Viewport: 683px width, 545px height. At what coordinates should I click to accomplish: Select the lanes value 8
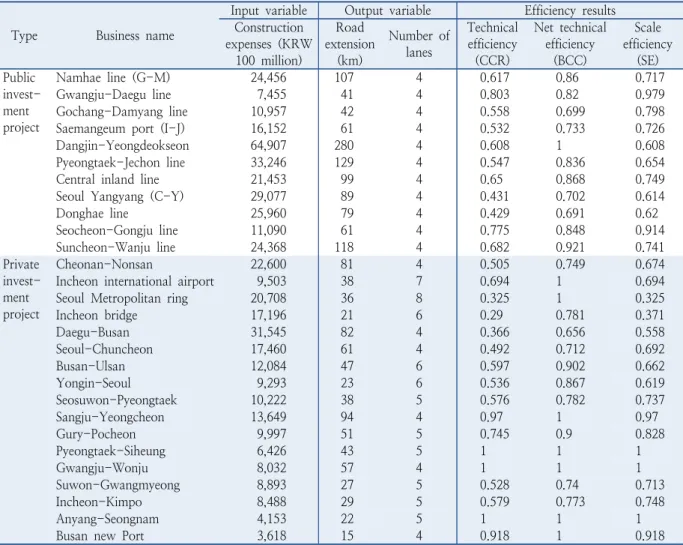point(419,298)
